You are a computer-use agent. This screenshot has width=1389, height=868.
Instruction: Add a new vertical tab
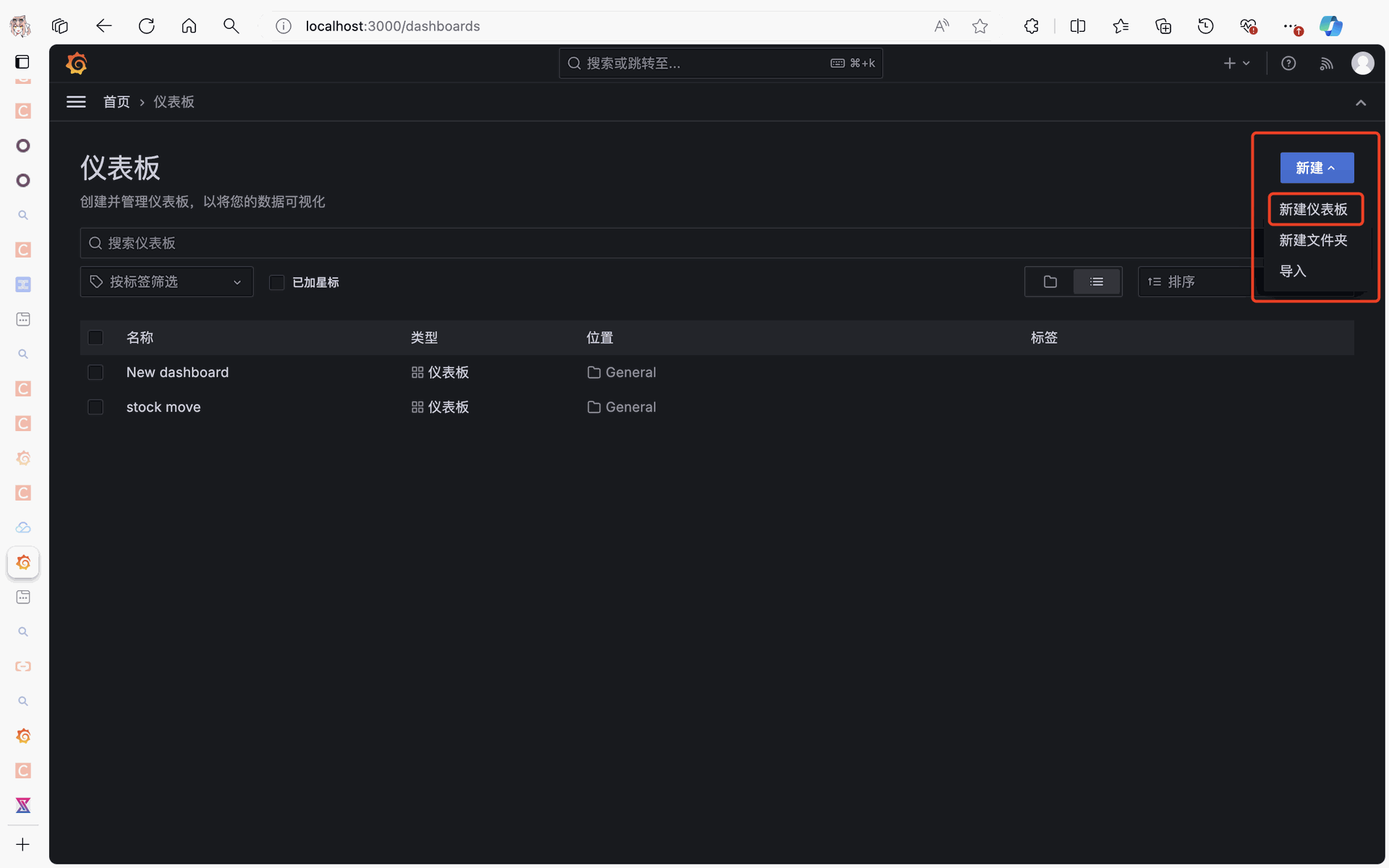click(x=23, y=844)
